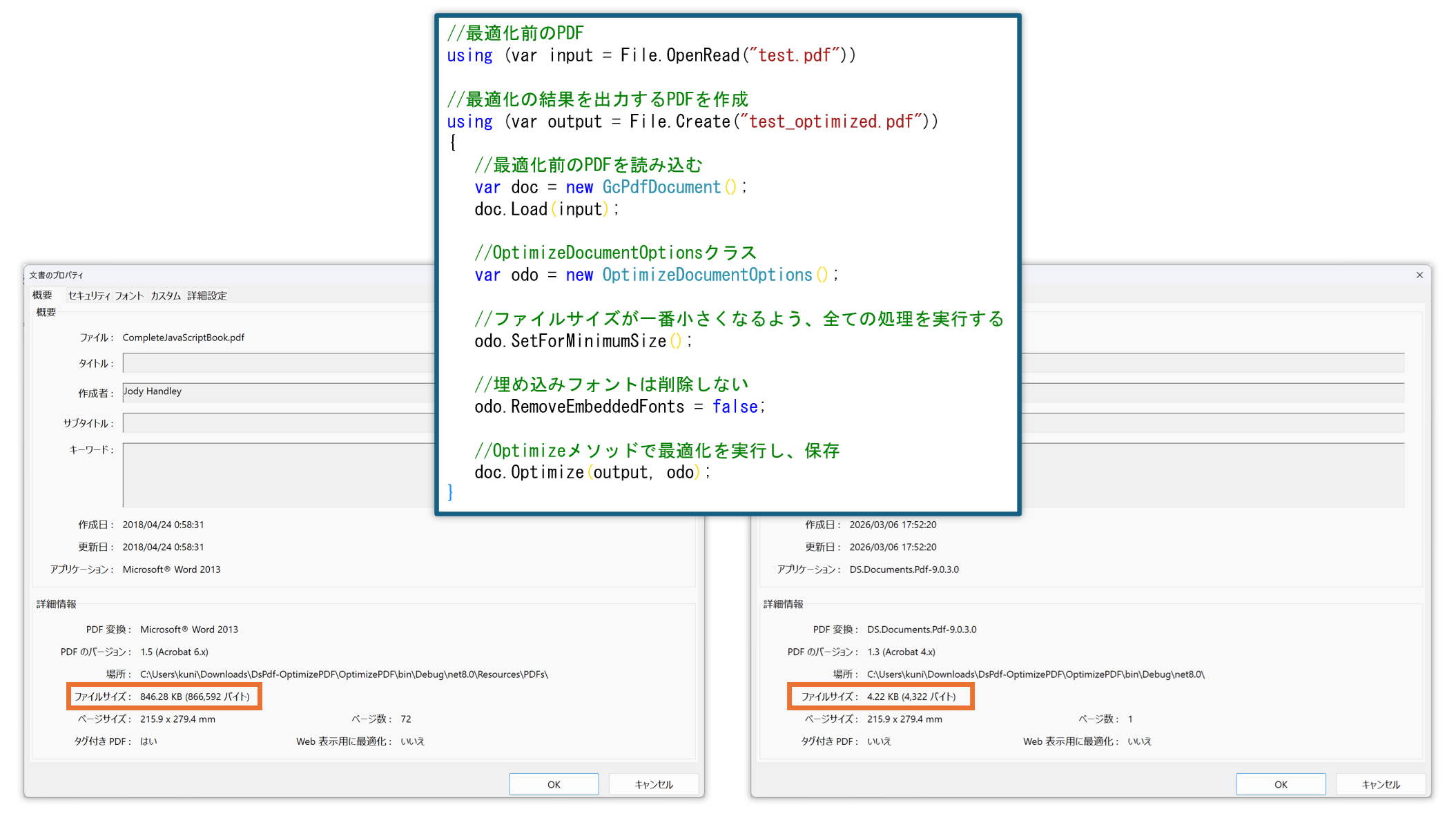Click the 作成者 field containing Jody Handley
The width and height of the screenshot is (1456, 818).
pos(278,392)
